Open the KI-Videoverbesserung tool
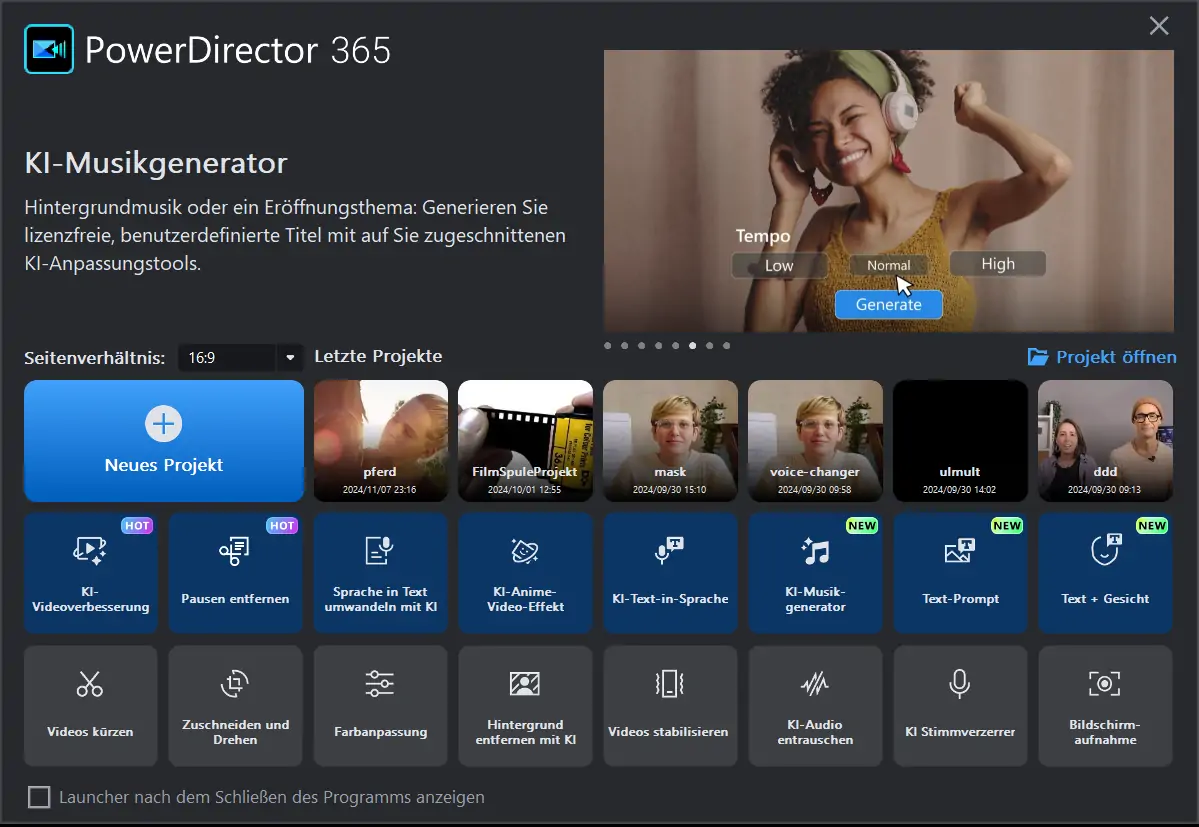1199x827 pixels. point(91,572)
